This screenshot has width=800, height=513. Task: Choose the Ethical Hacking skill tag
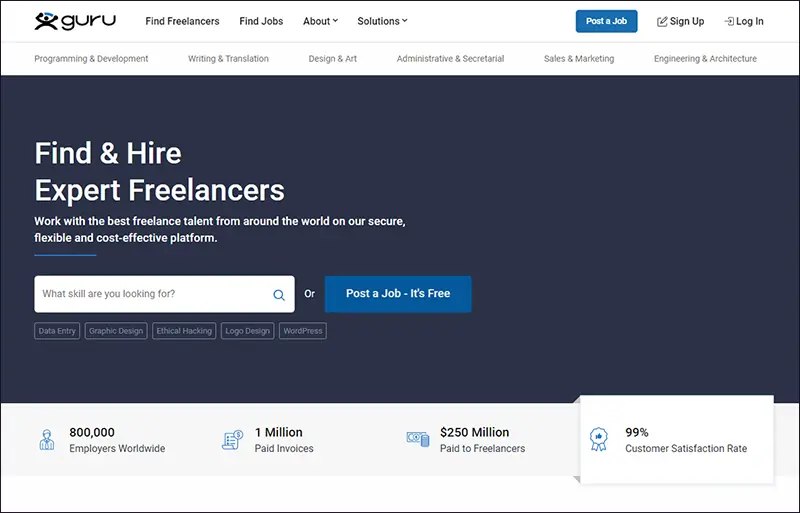point(184,331)
